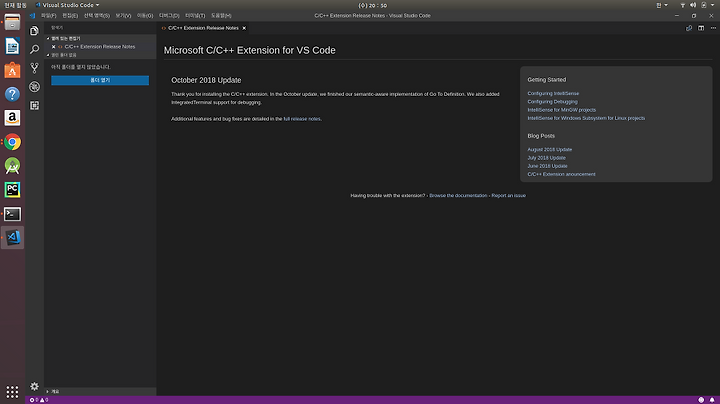The image size is (720, 404).
Task: Open Configuring Debugging link
Action: pos(552,101)
